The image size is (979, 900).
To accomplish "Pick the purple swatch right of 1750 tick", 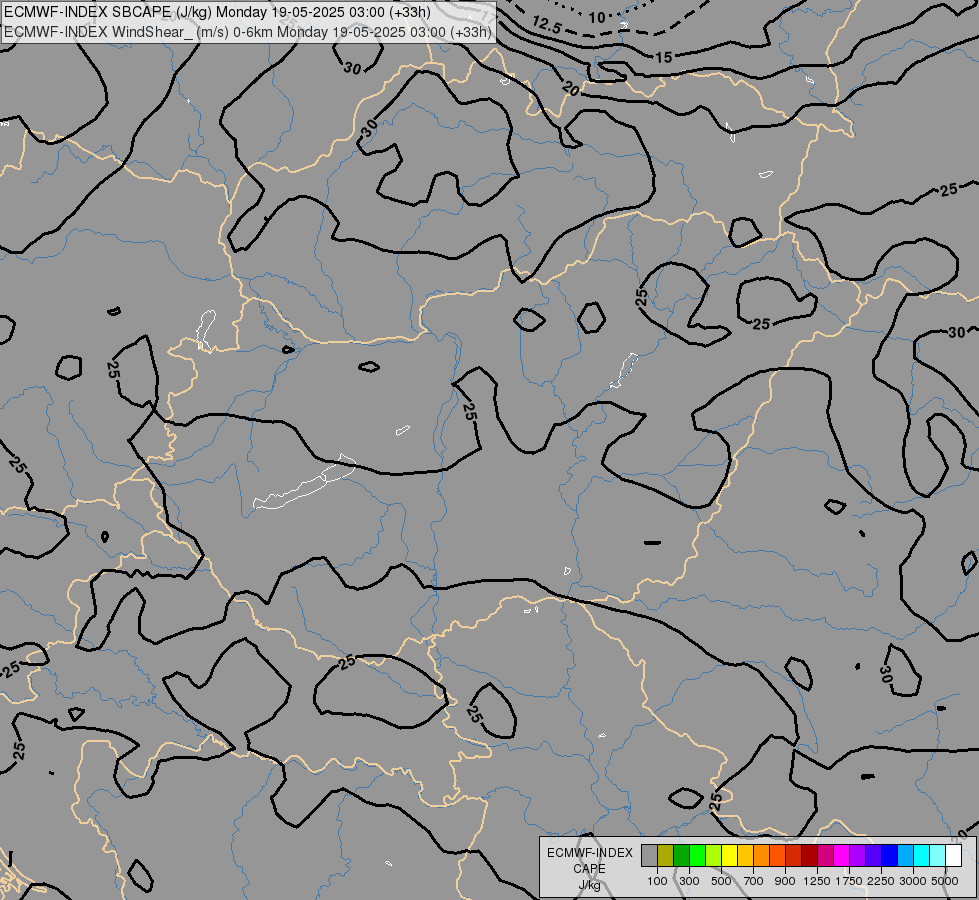I will click(x=857, y=855).
